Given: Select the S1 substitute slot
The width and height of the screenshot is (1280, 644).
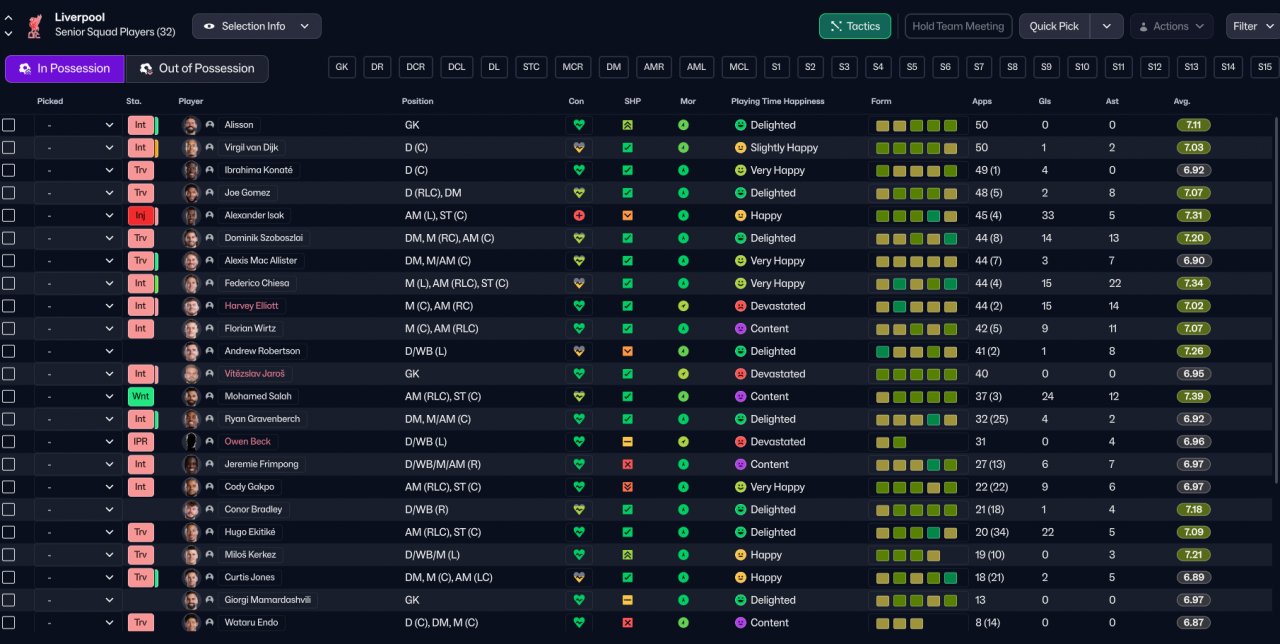Looking at the screenshot, I should pyautogui.click(x=776, y=67).
